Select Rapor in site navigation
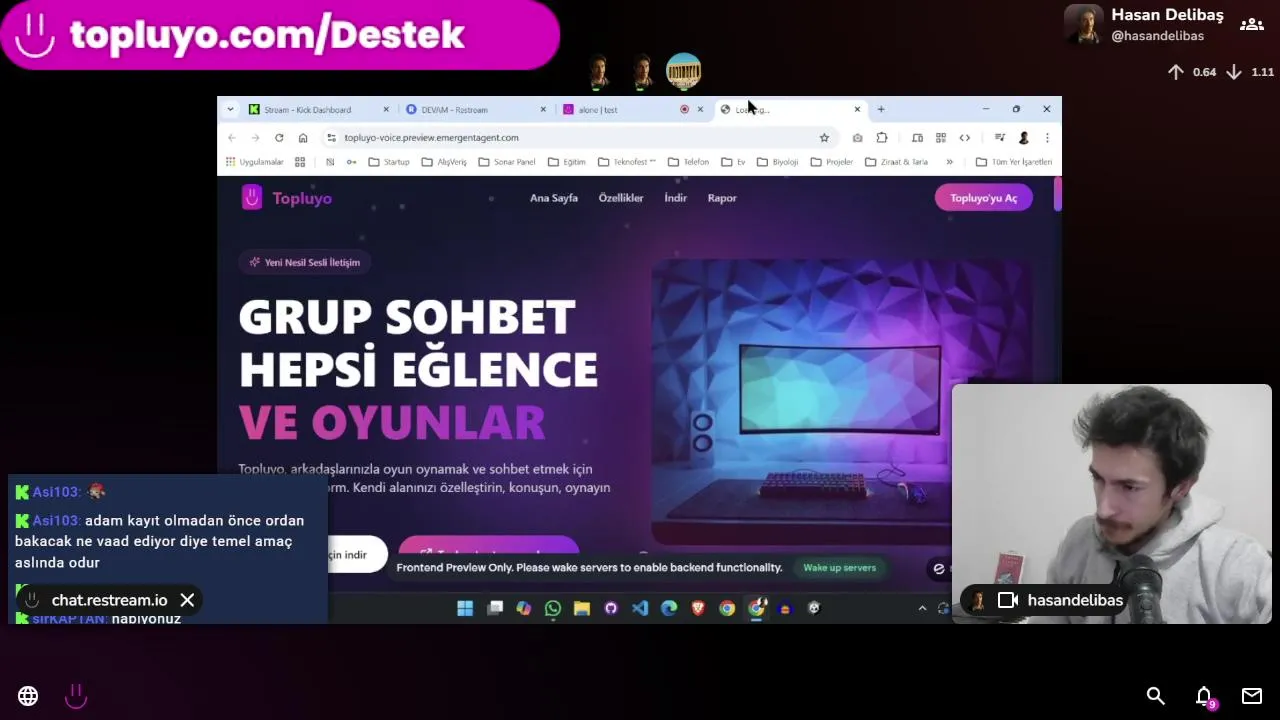1280x720 pixels. click(x=722, y=198)
